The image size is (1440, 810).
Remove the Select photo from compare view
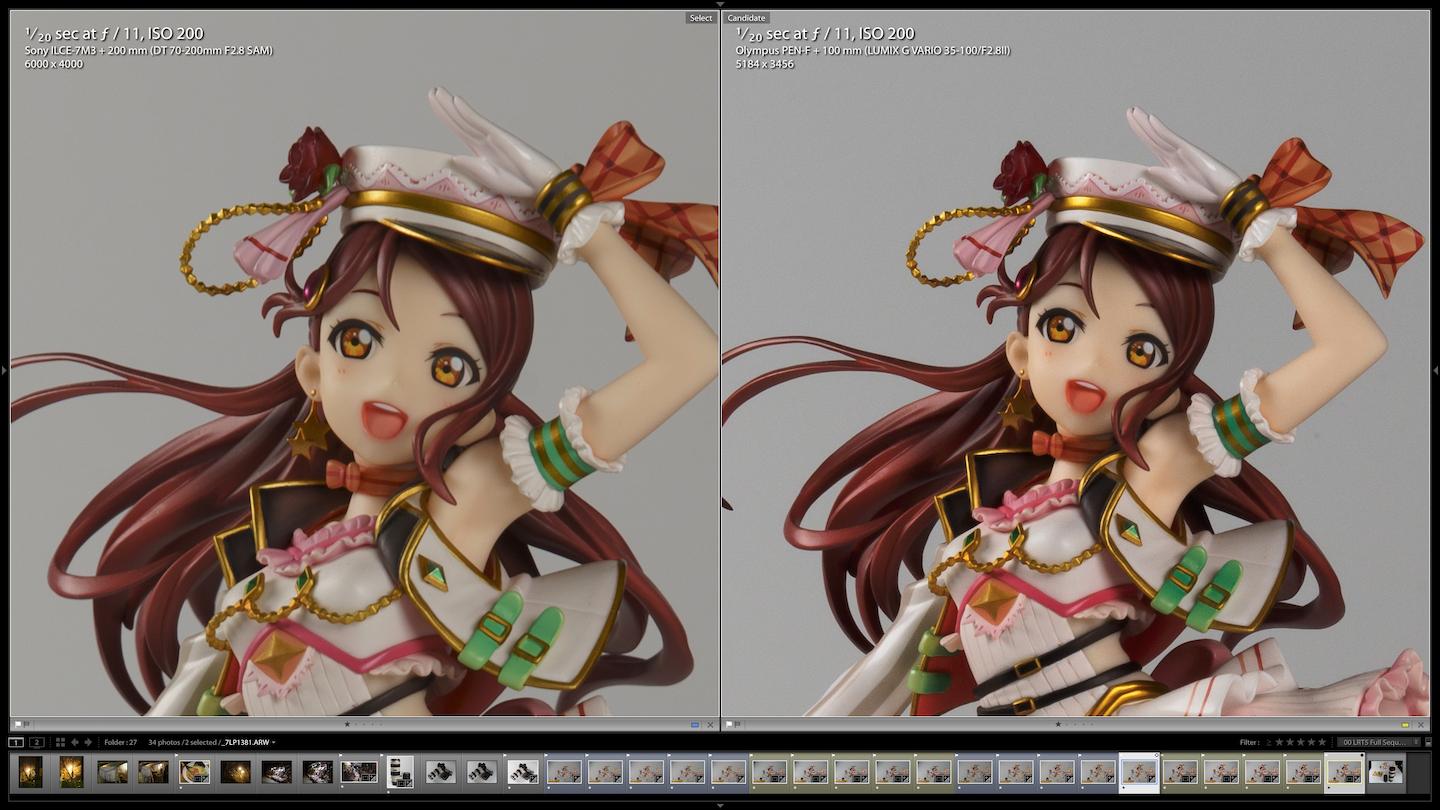(x=710, y=724)
